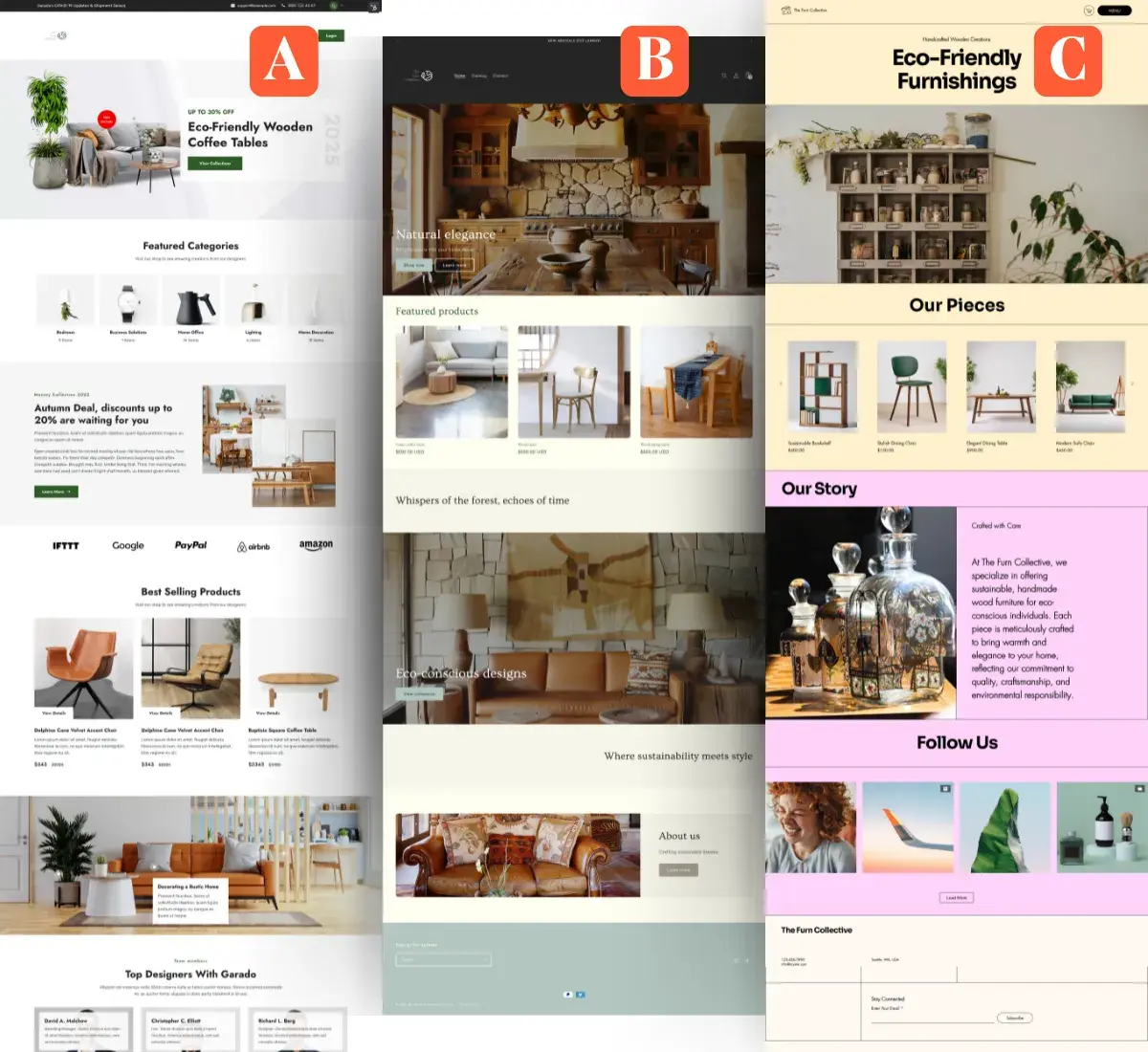Click the account icon in design B header
The height and width of the screenshot is (1052, 1148).
pos(736,76)
